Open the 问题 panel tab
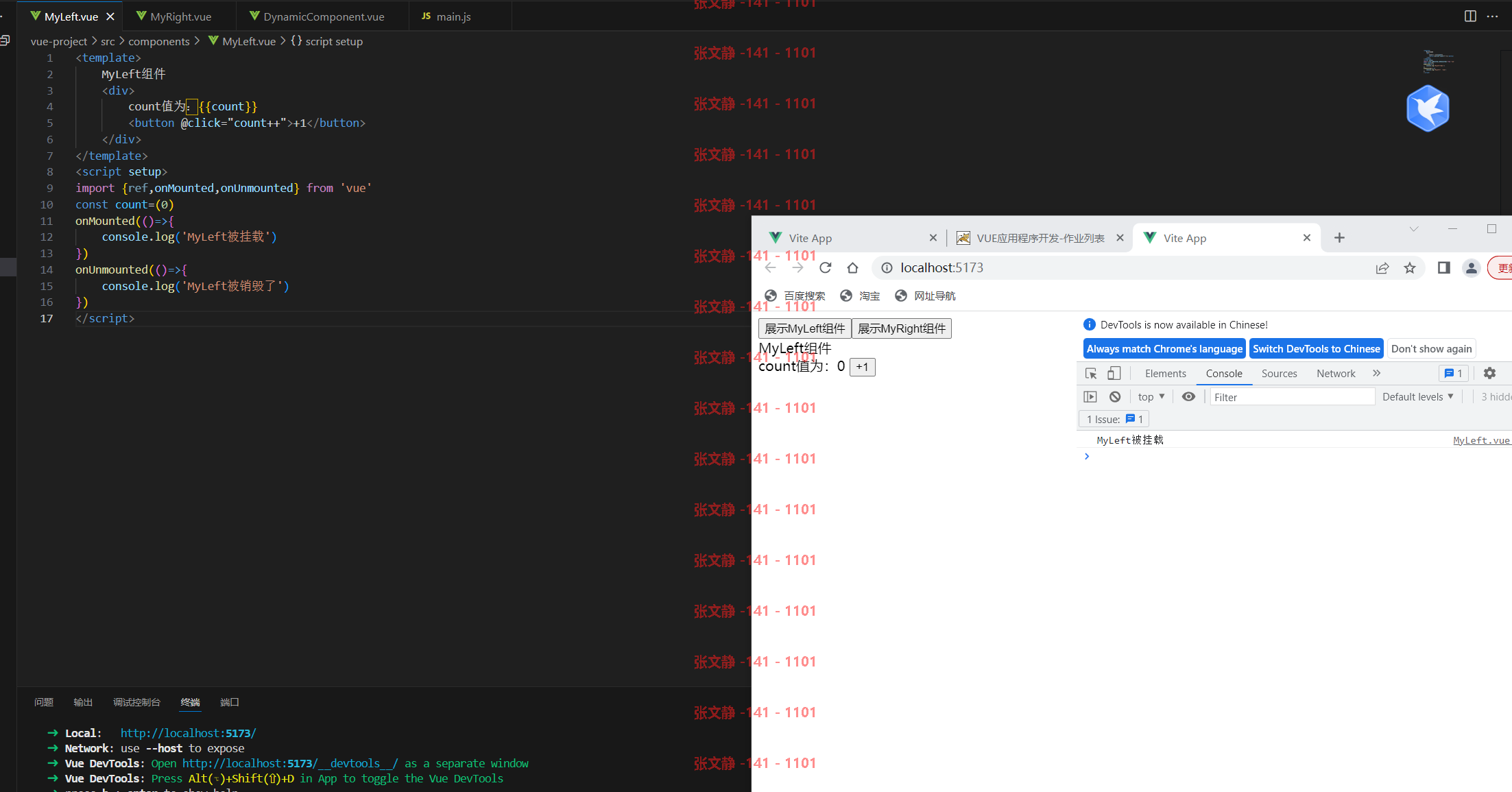 tap(44, 702)
